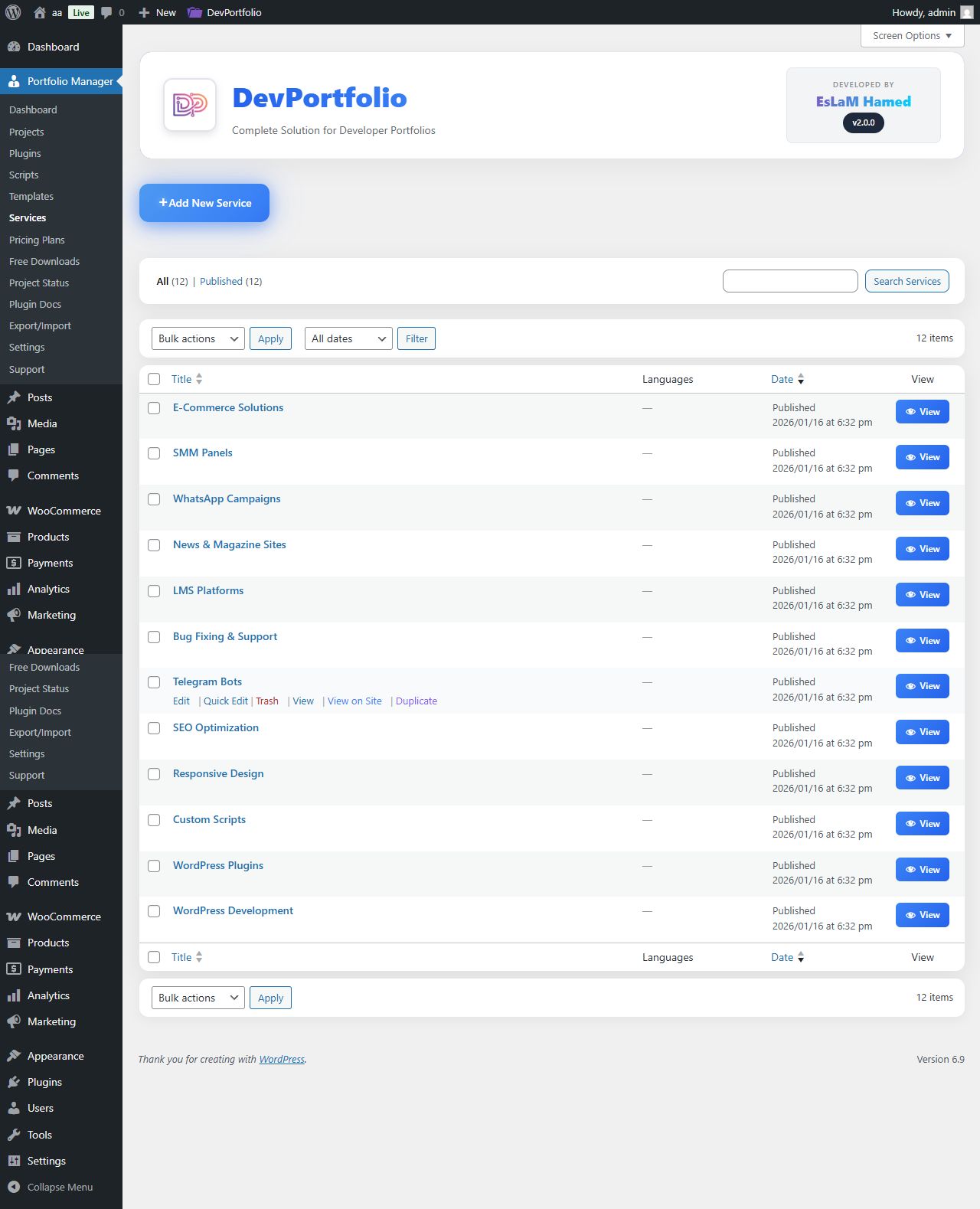980x1209 pixels.
Task: Open the Pricing Plans submenu item
Action: click(37, 240)
